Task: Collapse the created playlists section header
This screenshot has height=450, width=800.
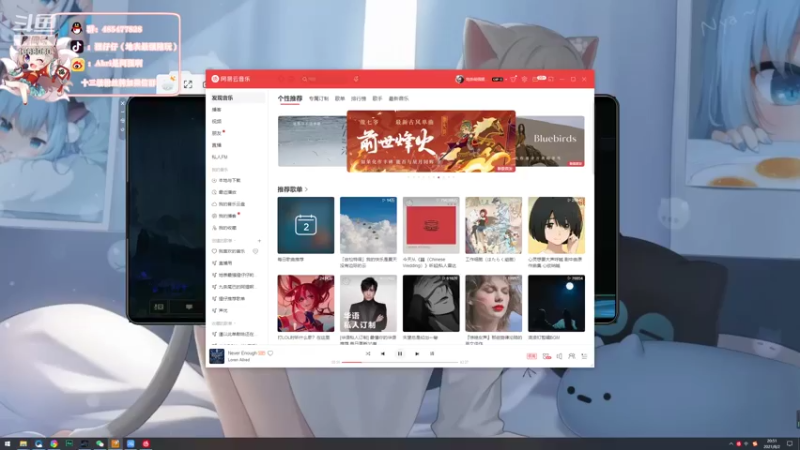Action: click(223, 240)
